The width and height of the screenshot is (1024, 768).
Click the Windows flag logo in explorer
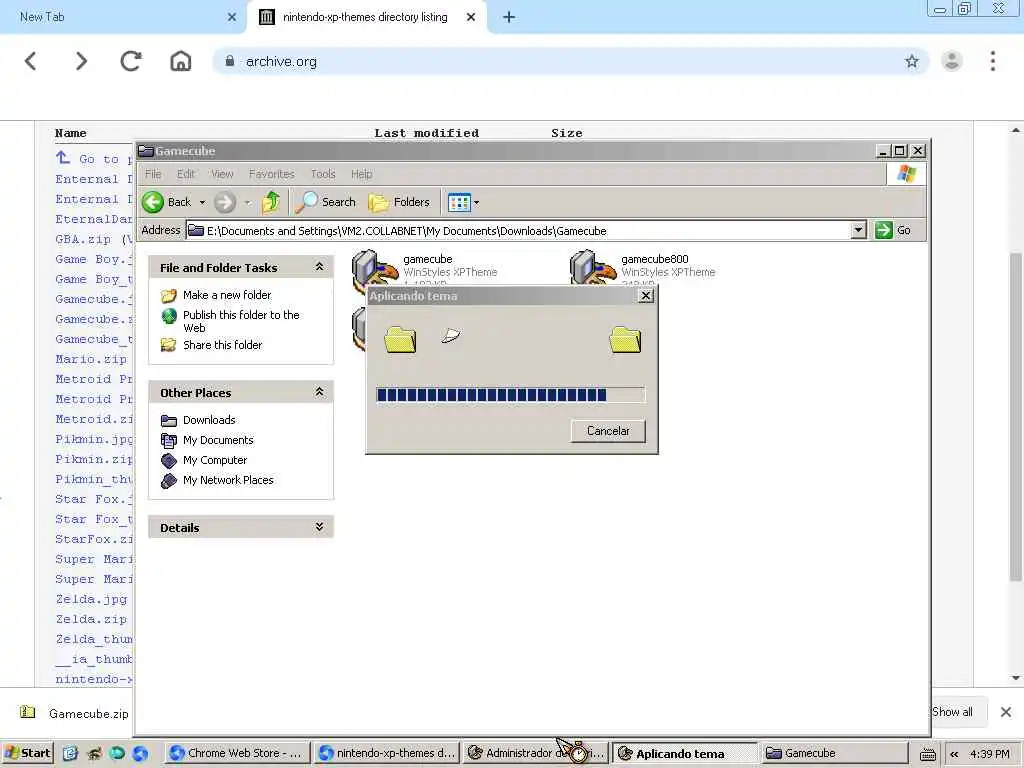906,174
